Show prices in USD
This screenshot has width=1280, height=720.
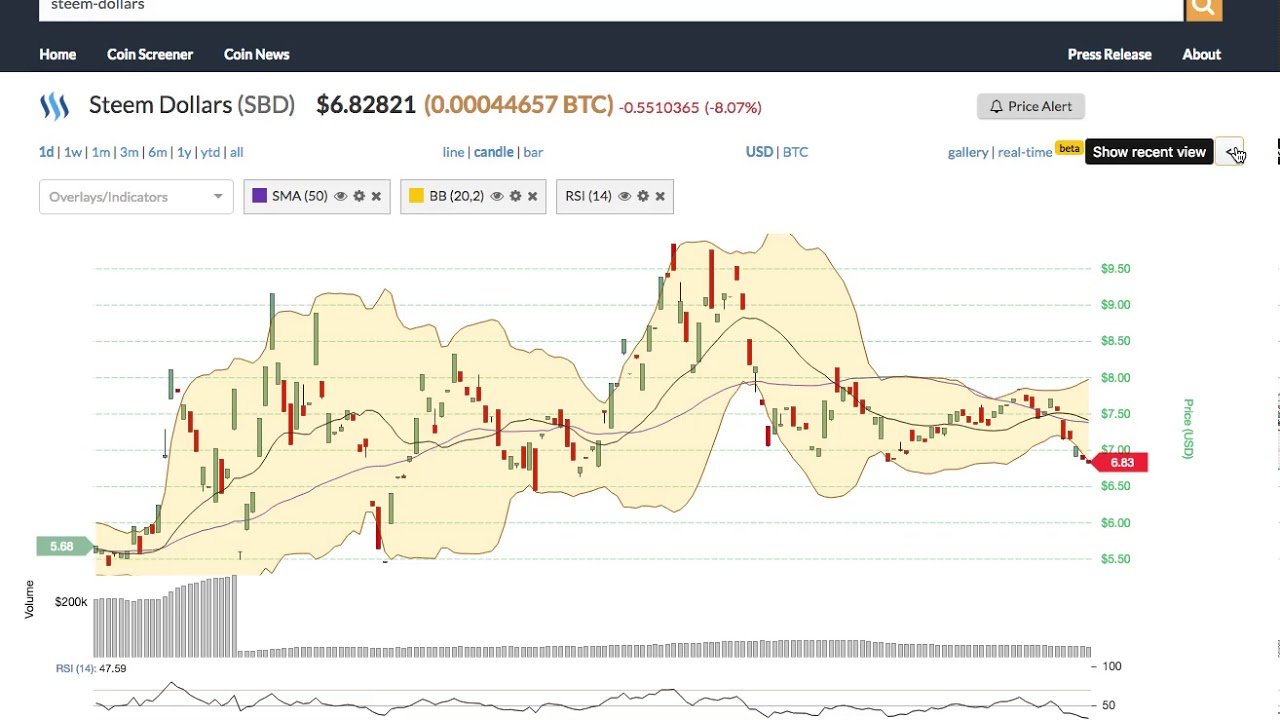click(759, 152)
